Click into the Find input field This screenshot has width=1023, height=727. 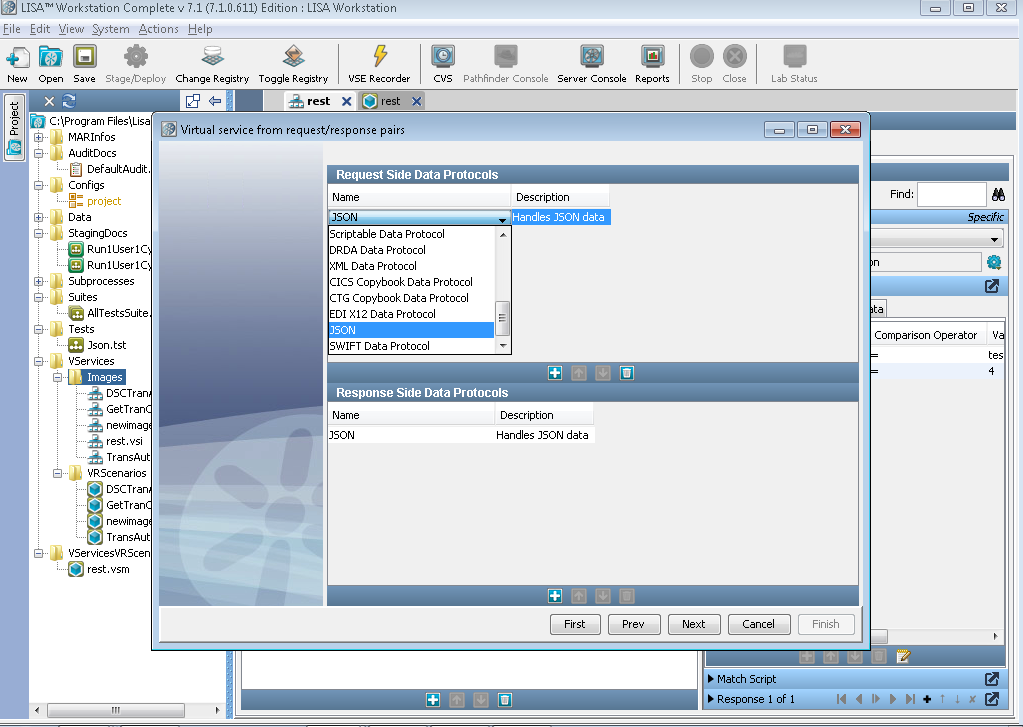point(951,194)
